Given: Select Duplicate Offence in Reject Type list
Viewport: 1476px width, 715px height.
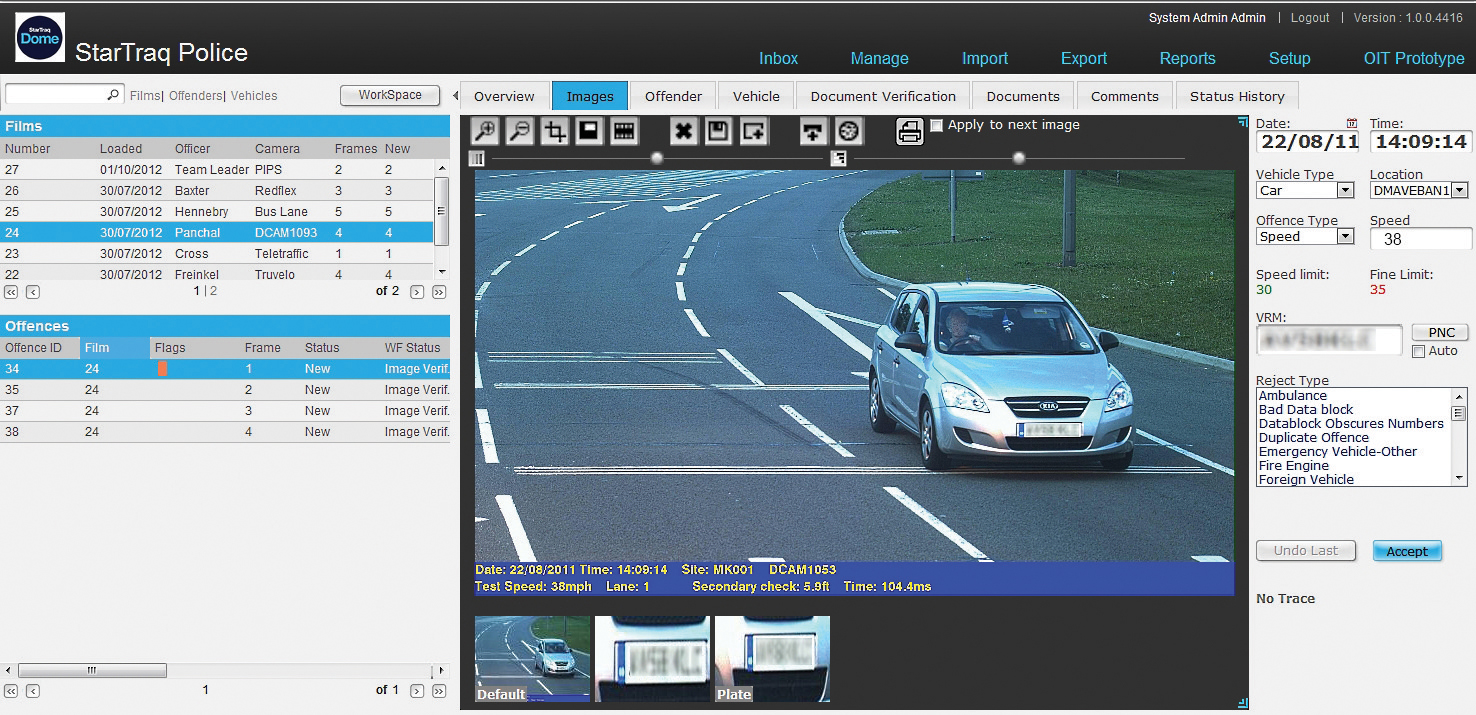Looking at the screenshot, I should tap(1314, 437).
